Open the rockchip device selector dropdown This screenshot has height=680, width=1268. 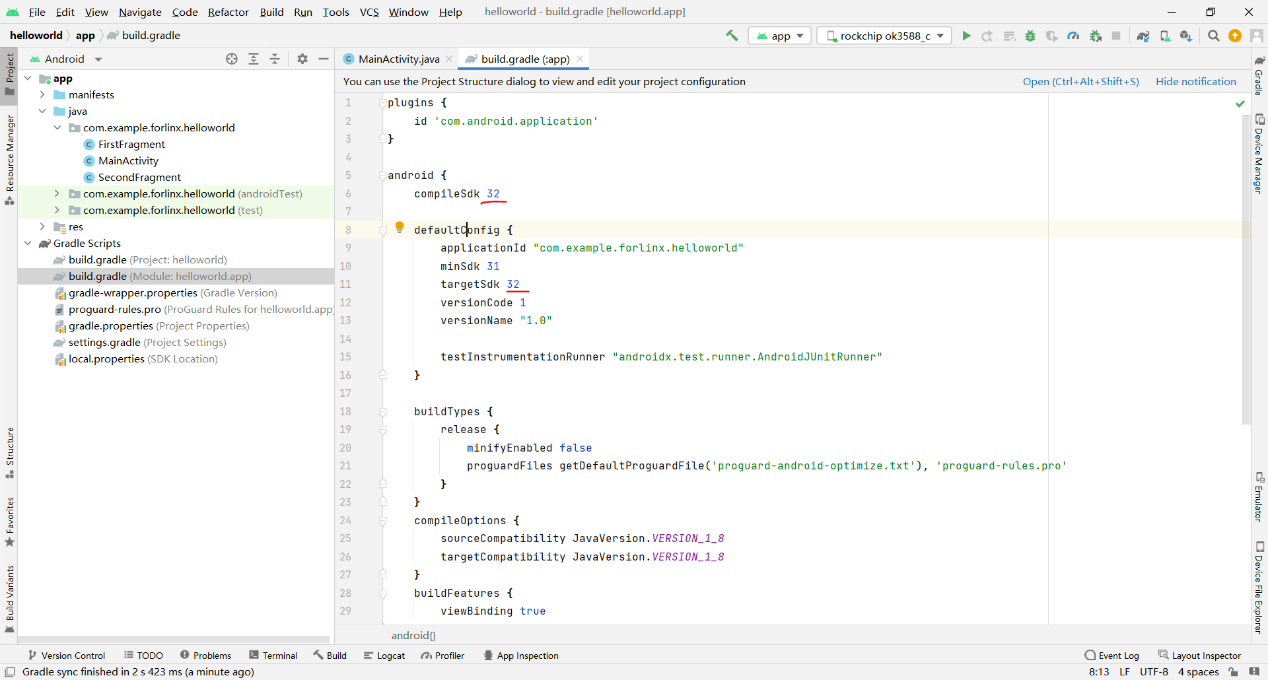click(x=882, y=36)
